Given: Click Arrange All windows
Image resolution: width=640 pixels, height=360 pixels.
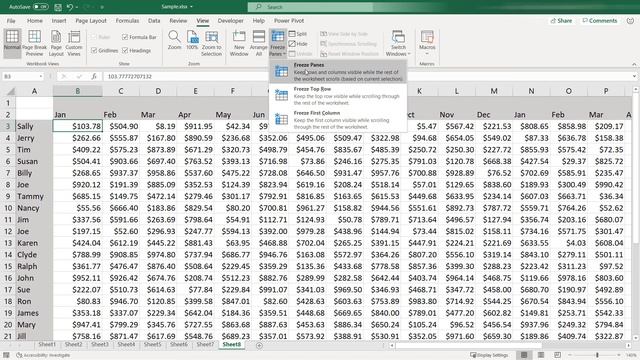Looking at the screenshot, I should [258, 42].
